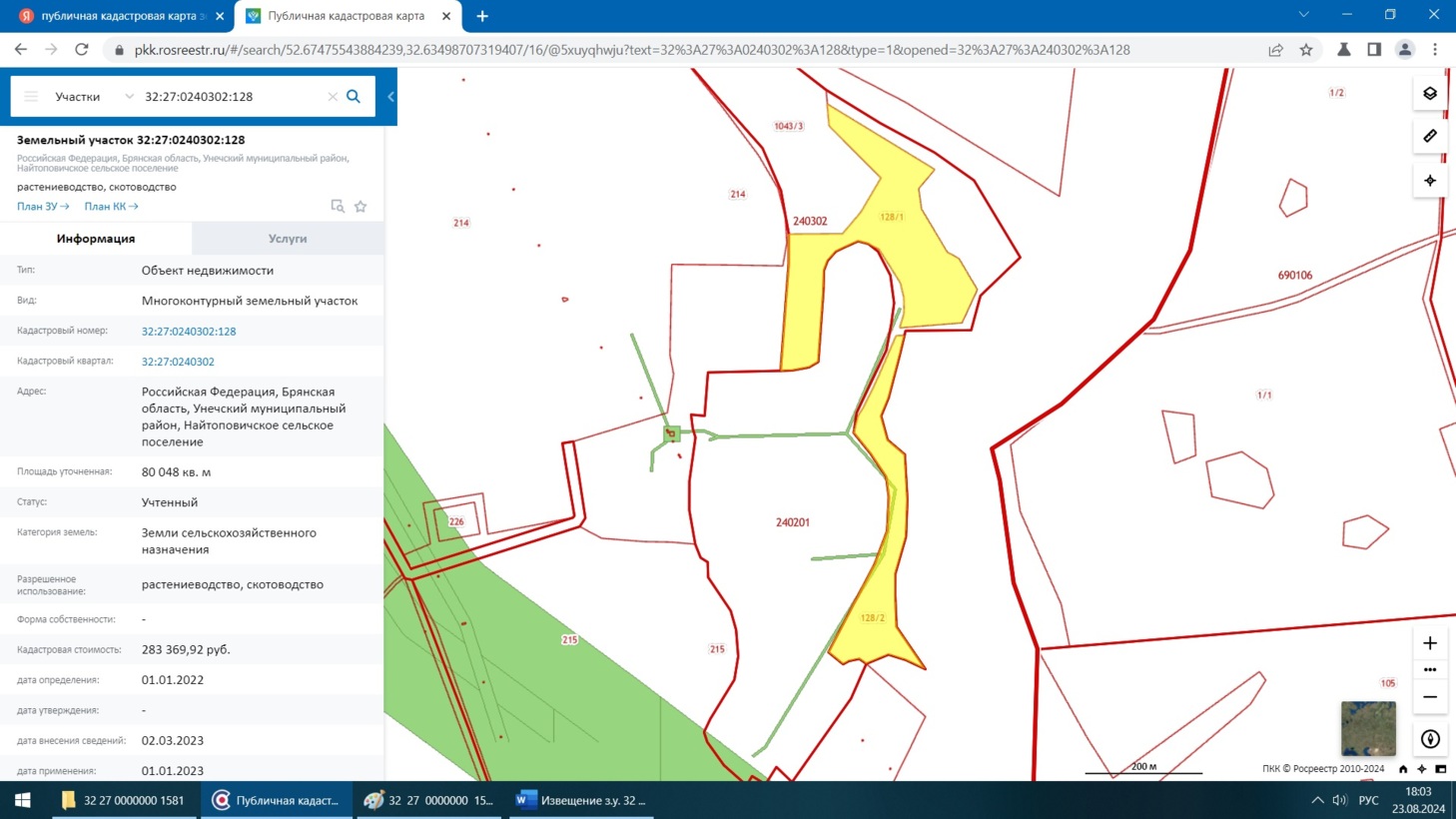Clear the cadastral number search field
Image resolution: width=1456 pixels, height=819 pixels.
point(333,97)
